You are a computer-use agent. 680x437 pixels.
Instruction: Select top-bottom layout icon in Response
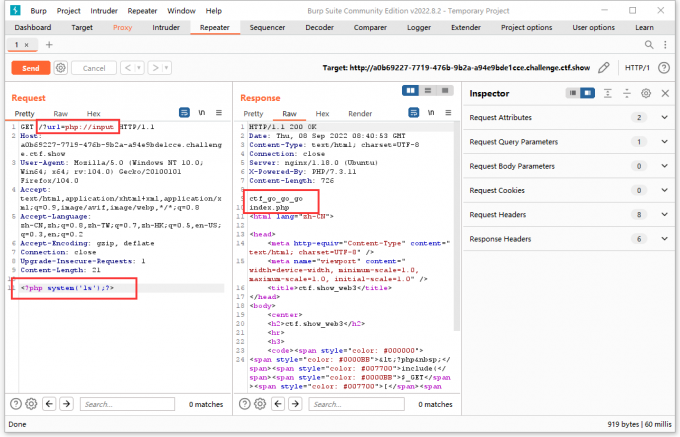click(428, 90)
